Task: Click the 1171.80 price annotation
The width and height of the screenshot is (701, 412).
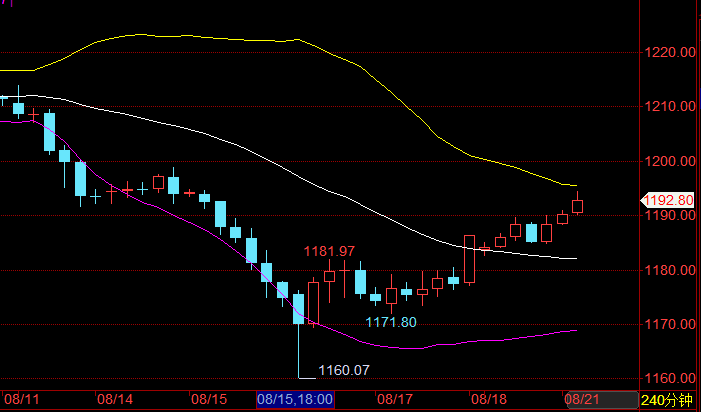Action: point(390,322)
